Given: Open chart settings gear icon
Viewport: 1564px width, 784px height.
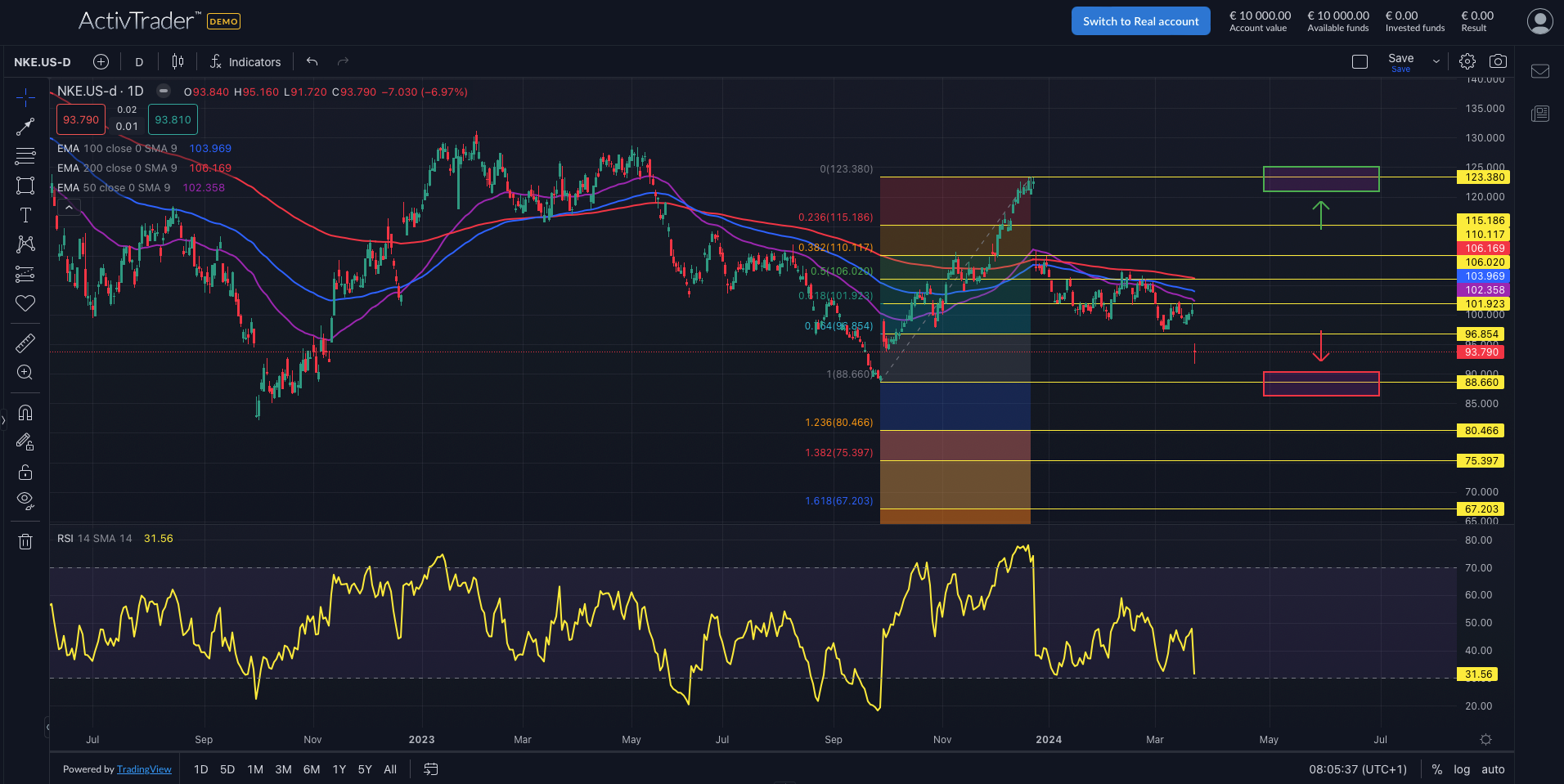Looking at the screenshot, I should [1467, 61].
